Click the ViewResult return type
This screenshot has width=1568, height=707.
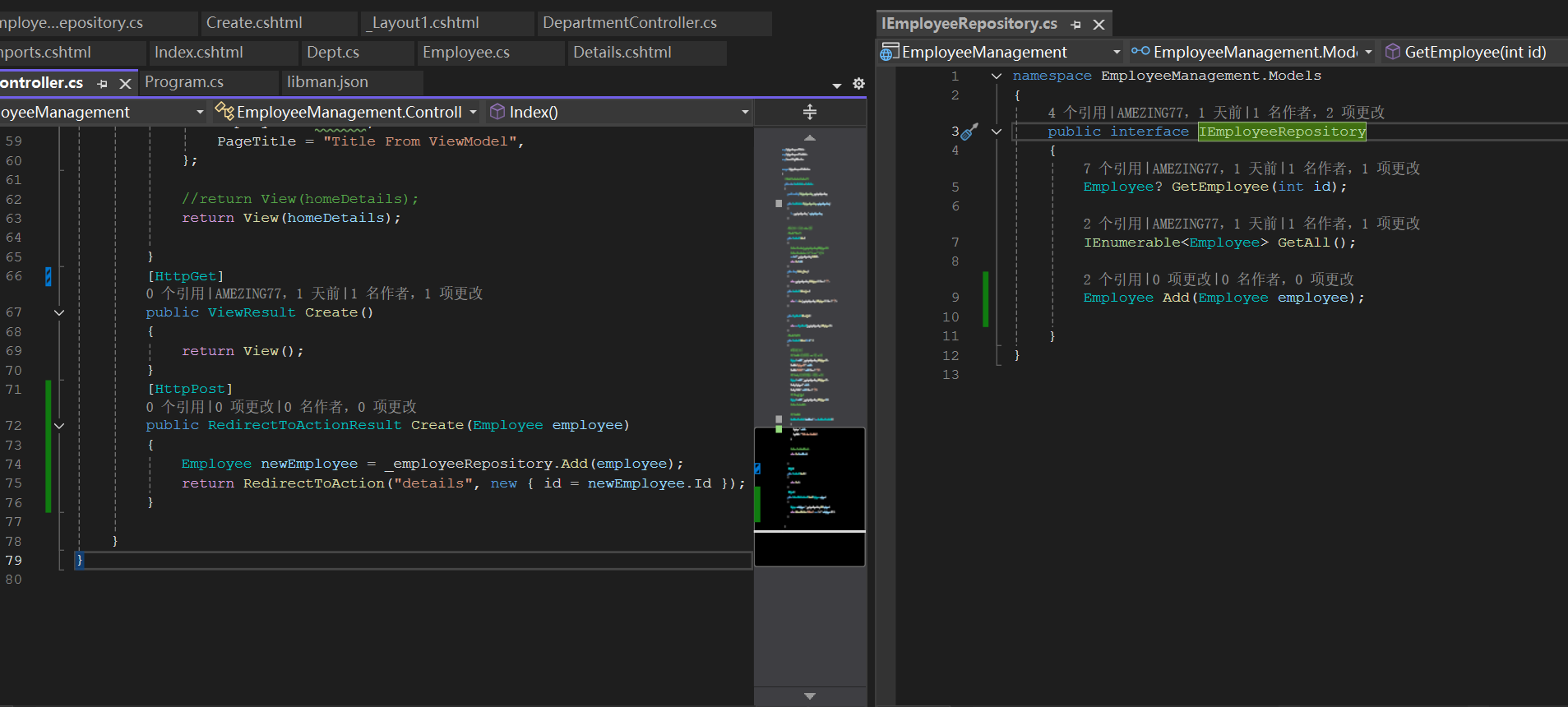click(252, 312)
